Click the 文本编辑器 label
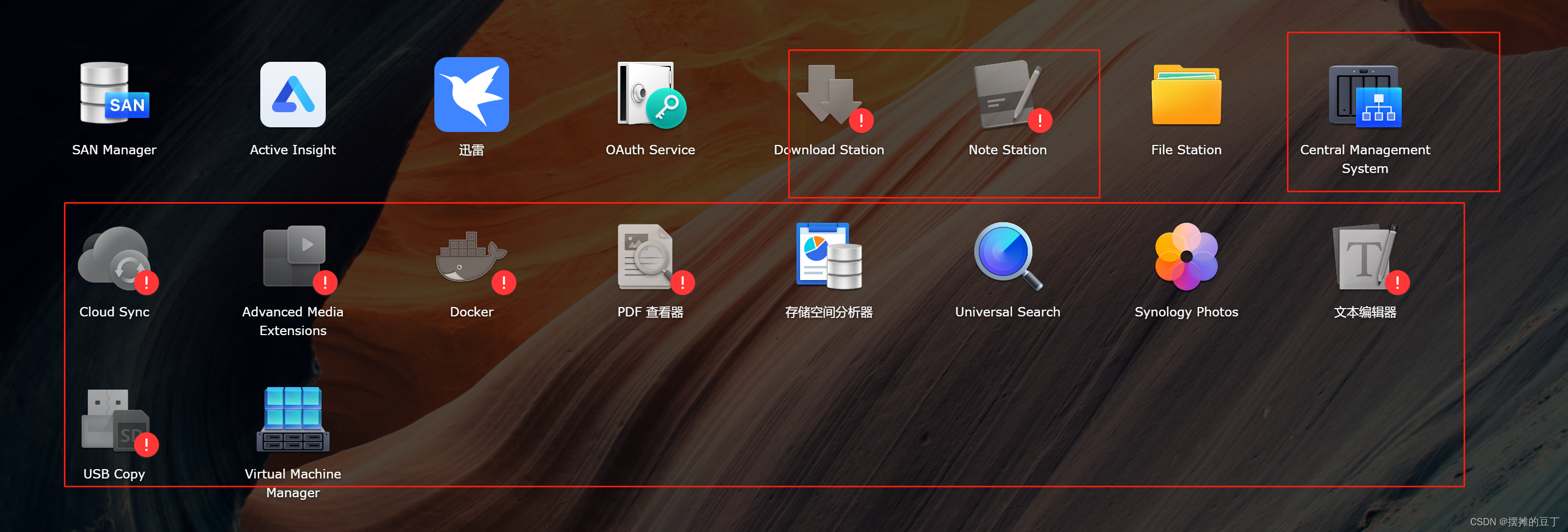The width and height of the screenshot is (1568, 532). click(x=1365, y=312)
